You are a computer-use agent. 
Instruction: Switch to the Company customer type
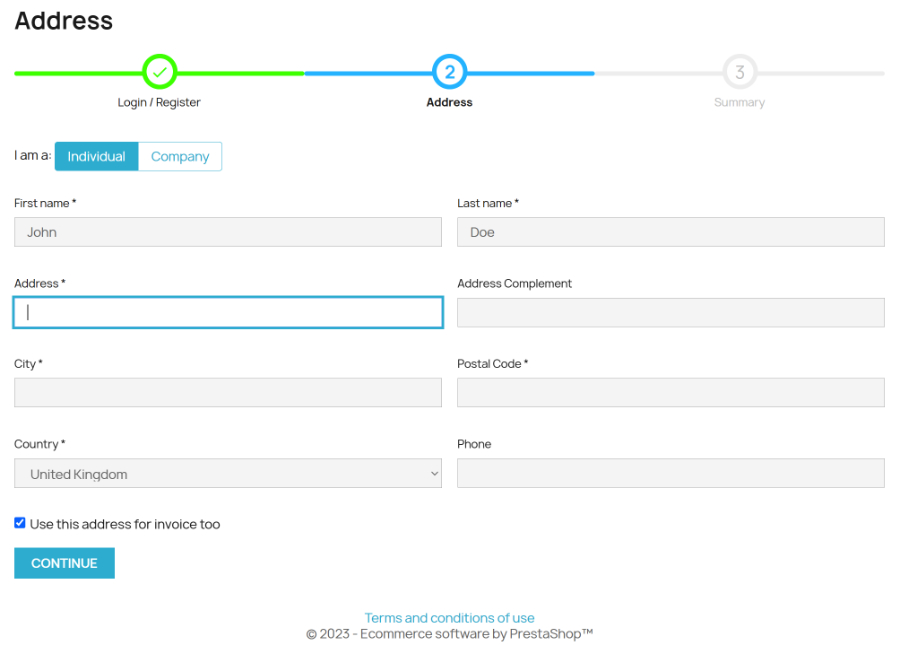pos(180,156)
